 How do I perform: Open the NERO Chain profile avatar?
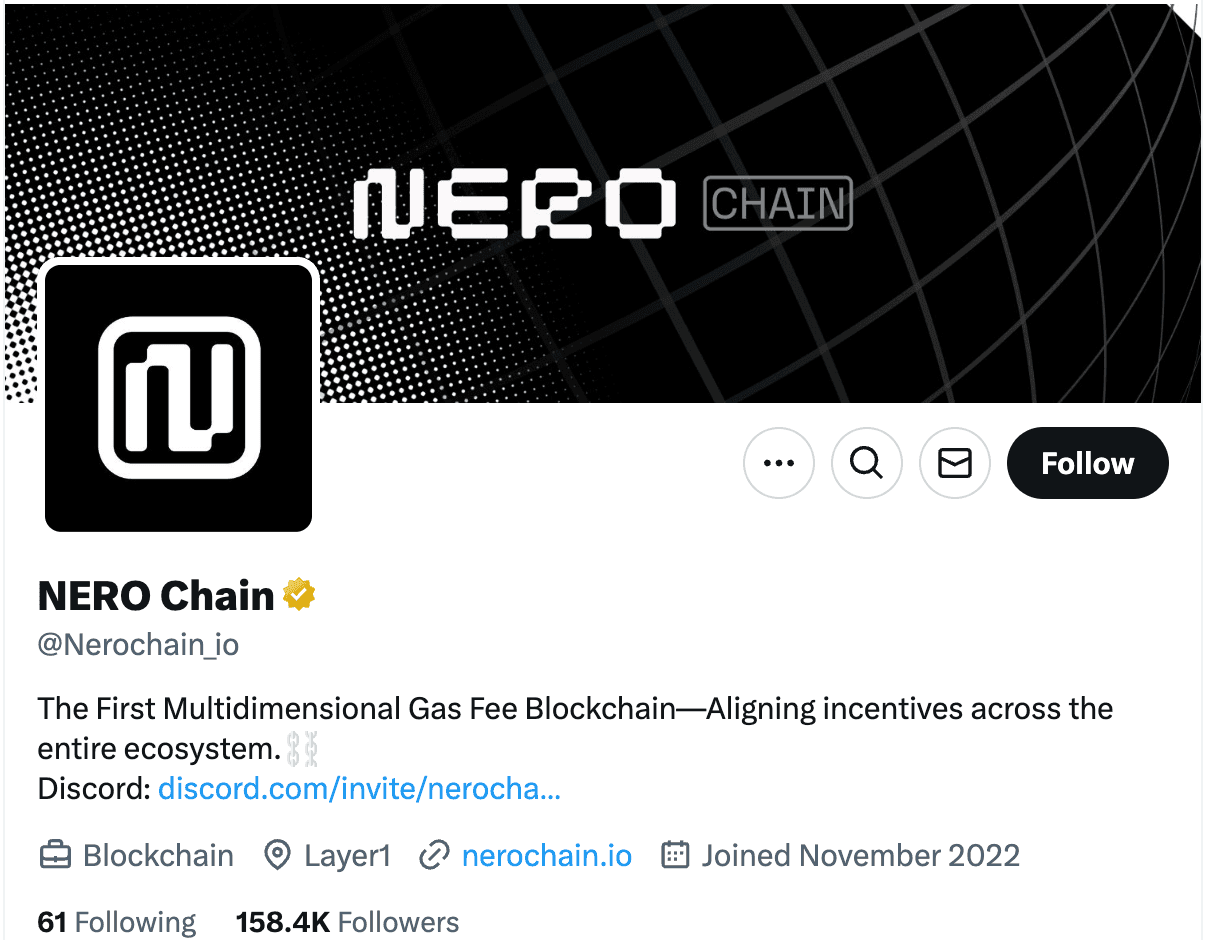click(x=179, y=397)
